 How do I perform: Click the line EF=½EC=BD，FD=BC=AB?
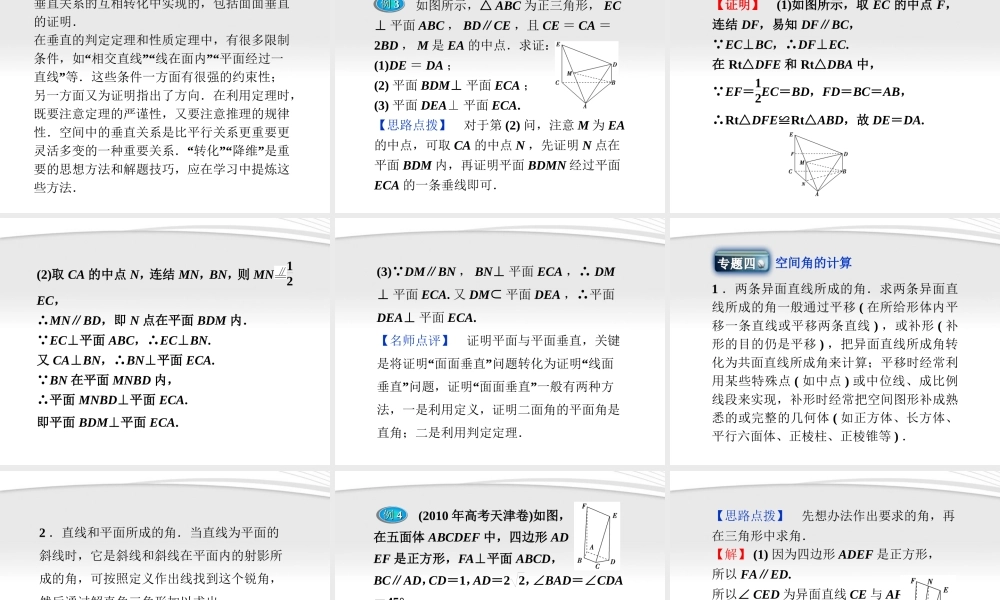[x=808, y=91]
